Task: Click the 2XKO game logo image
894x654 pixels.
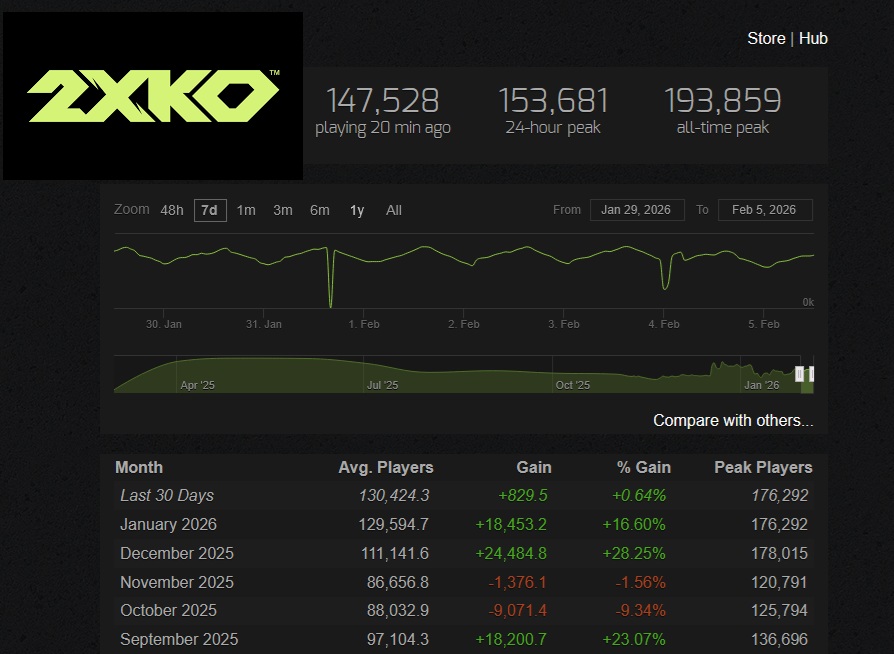Action: pos(153,96)
